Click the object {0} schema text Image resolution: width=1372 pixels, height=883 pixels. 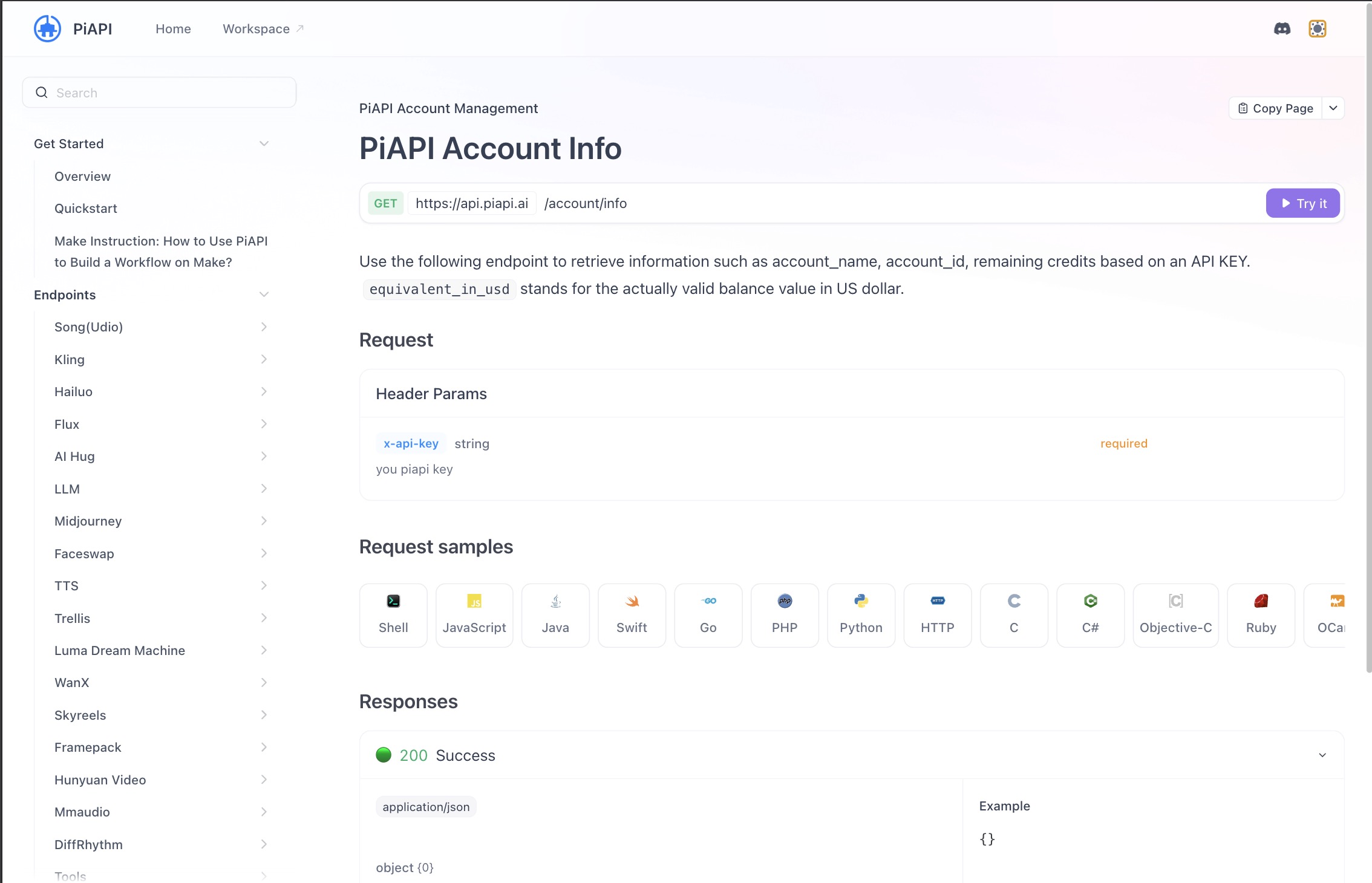(405, 867)
